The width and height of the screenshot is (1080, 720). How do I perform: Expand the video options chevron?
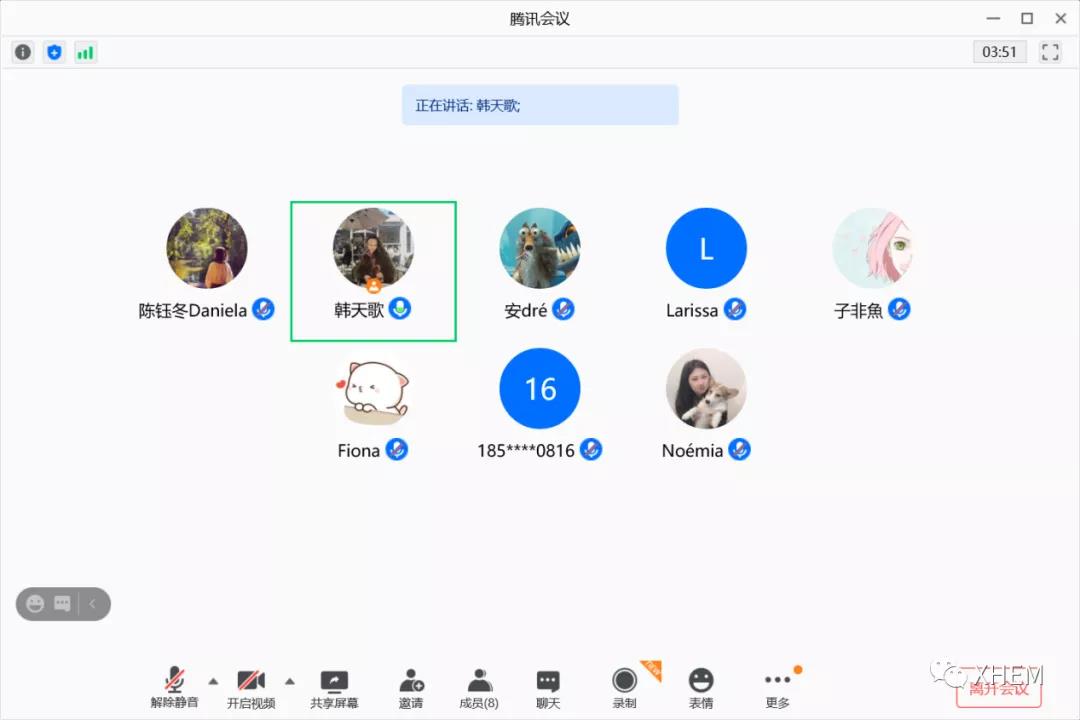[290, 682]
